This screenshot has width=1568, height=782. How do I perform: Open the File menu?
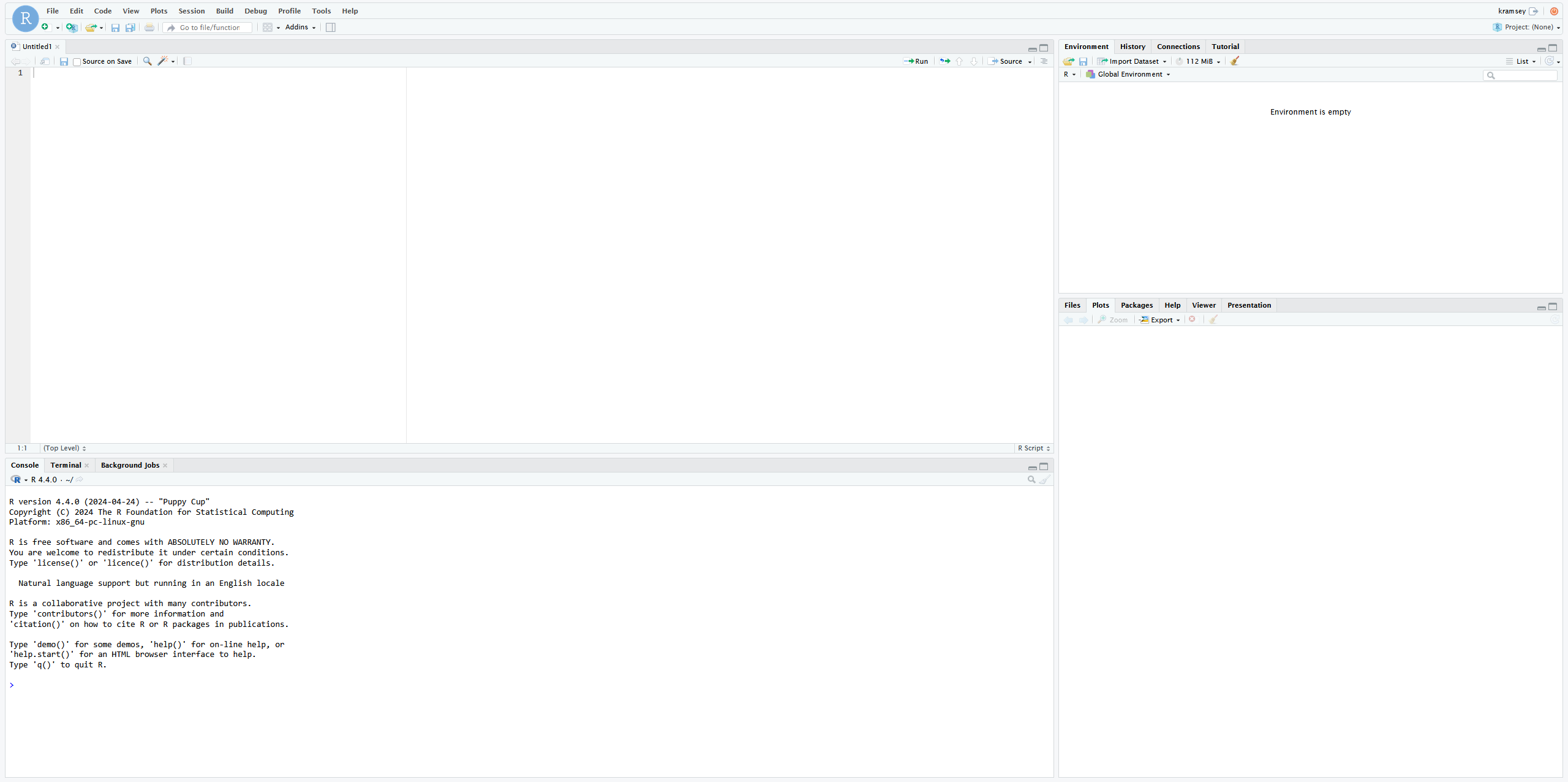(x=53, y=11)
